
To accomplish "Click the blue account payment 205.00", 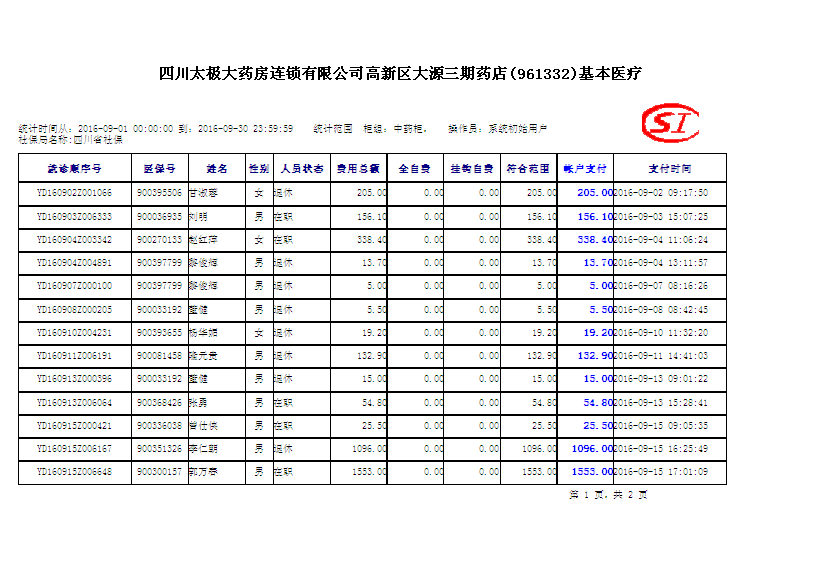I will pyautogui.click(x=595, y=193).
